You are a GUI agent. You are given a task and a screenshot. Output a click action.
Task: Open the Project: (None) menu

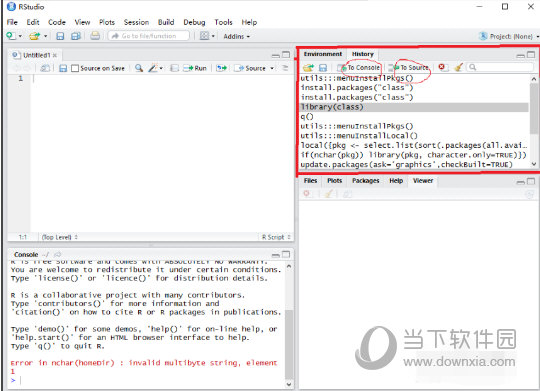click(x=509, y=36)
